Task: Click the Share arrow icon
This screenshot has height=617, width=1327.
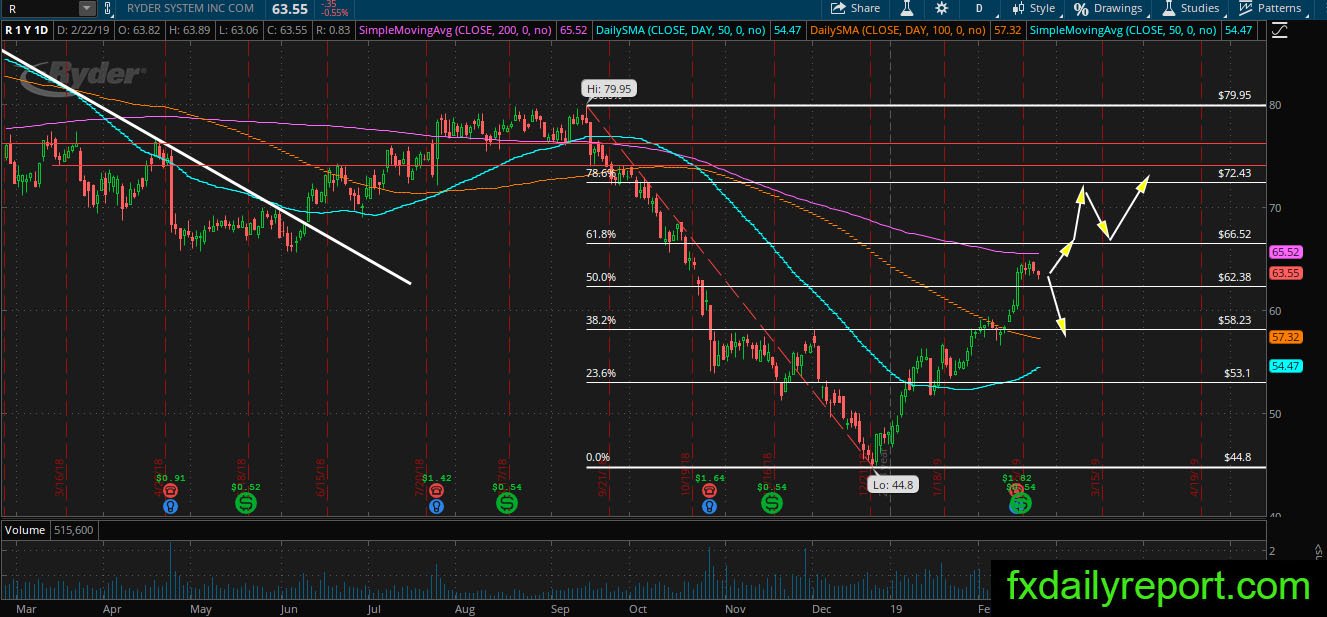Action: point(839,8)
